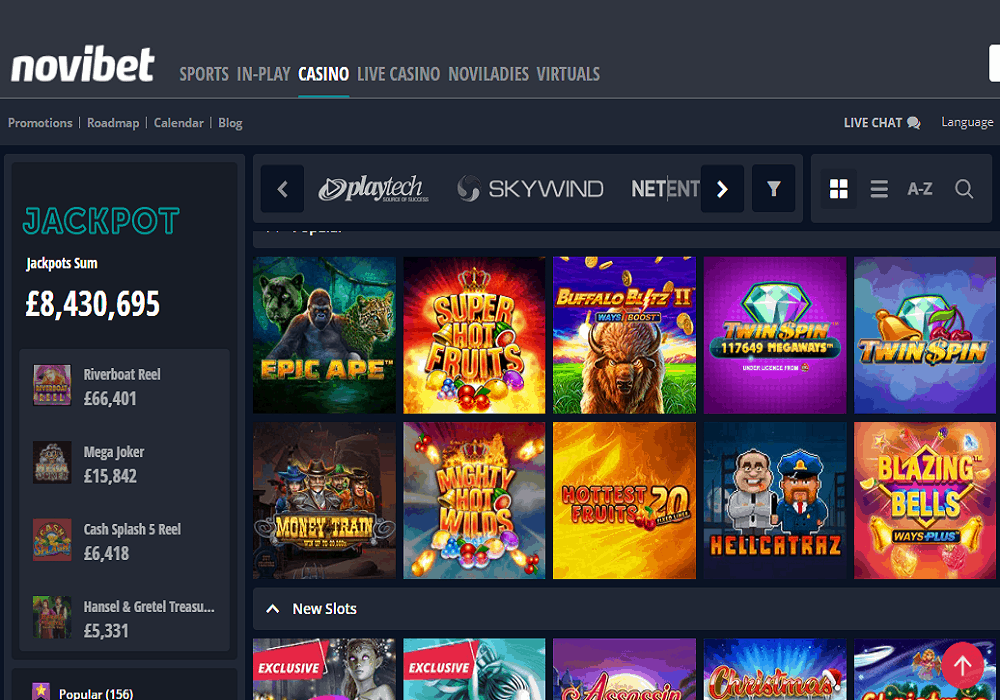This screenshot has height=700, width=1000.
Task: Open the Roadmap link
Action: [x=113, y=122]
